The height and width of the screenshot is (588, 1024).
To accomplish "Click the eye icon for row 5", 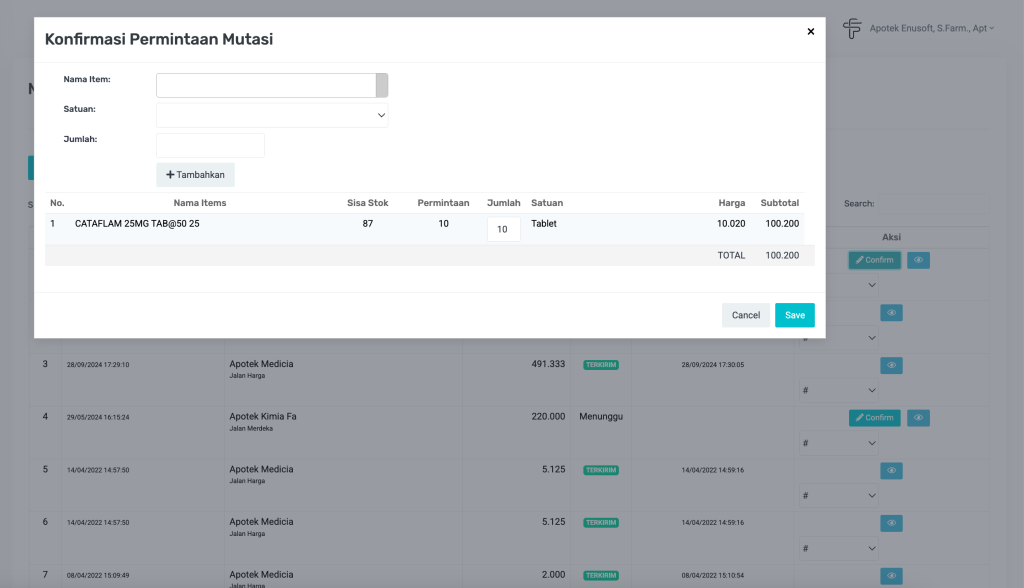I will tap(891, 470).
